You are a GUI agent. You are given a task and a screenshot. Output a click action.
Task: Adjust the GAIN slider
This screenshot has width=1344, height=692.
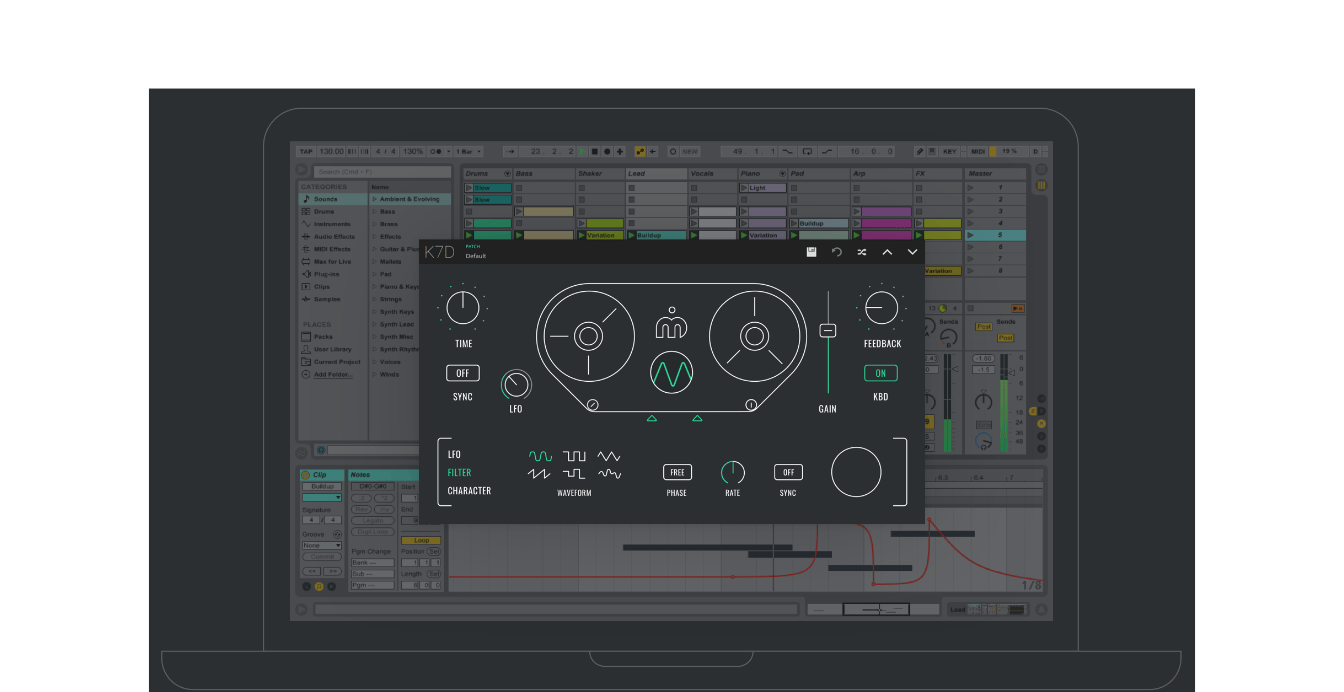point(827,330)
